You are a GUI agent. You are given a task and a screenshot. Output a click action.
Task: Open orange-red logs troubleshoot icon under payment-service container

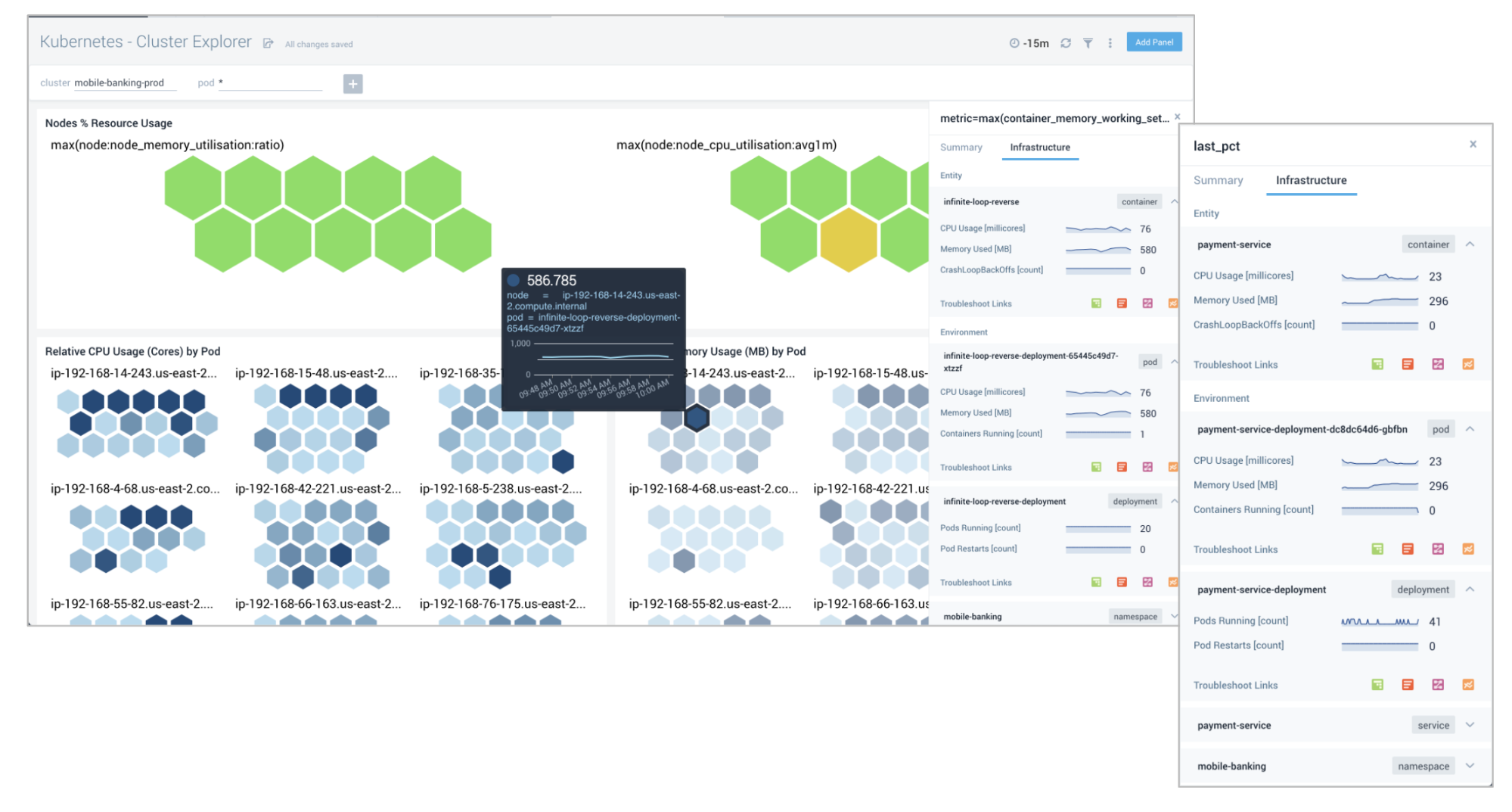(1407, 364)
